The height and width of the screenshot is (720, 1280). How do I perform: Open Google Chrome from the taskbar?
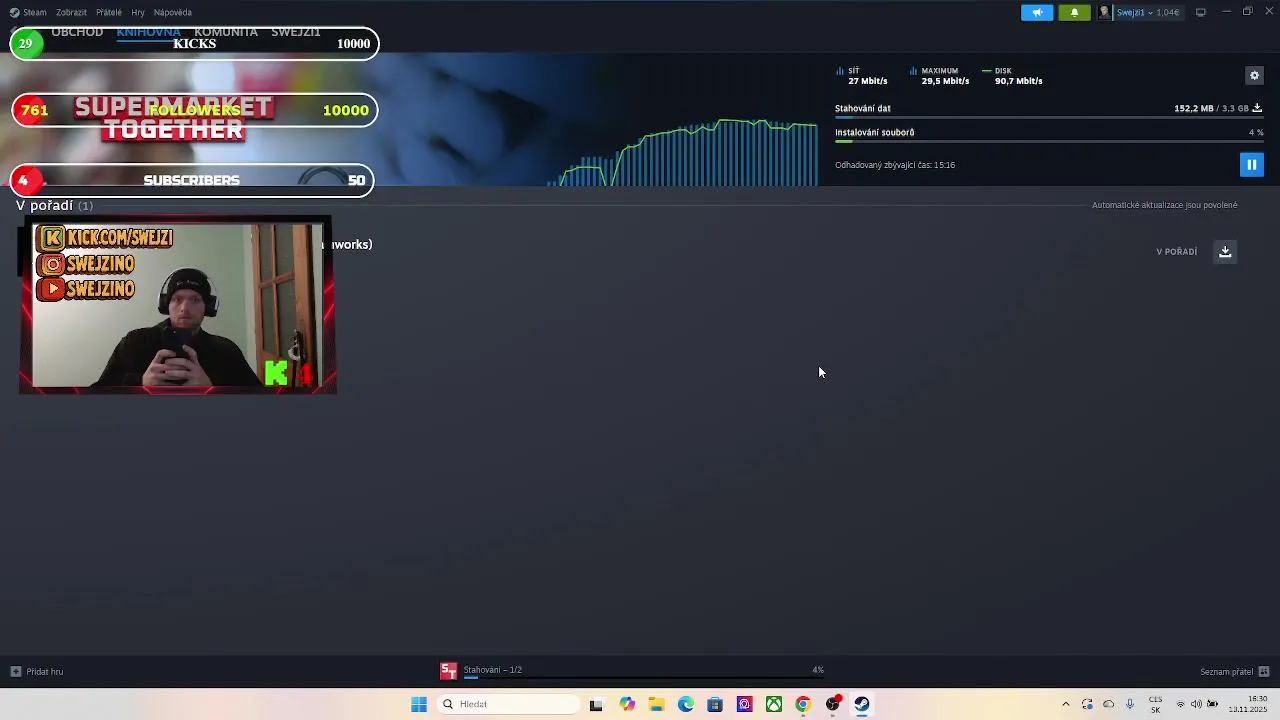803,704
